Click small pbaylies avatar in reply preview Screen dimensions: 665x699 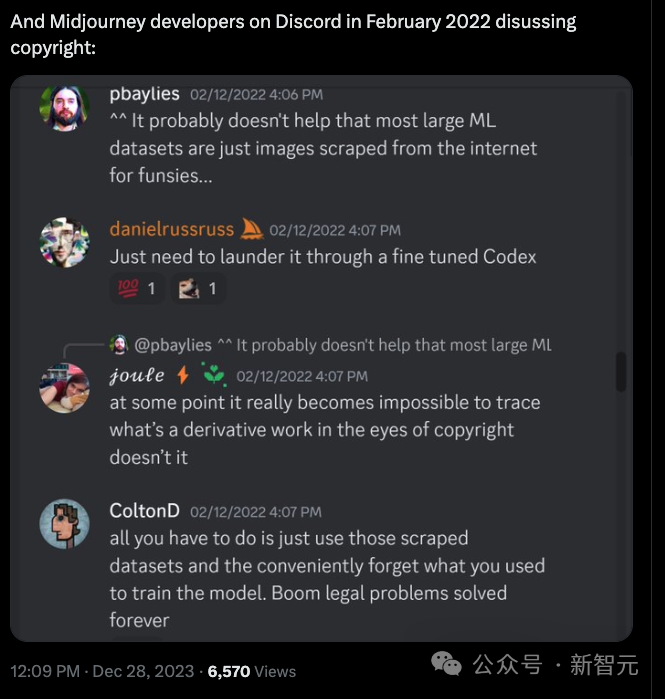point(119,345)
